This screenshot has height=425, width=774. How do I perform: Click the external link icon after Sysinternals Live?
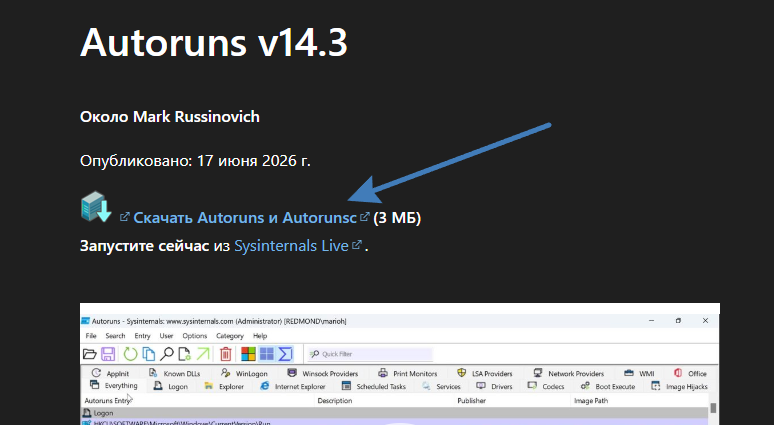coord(356,244)
